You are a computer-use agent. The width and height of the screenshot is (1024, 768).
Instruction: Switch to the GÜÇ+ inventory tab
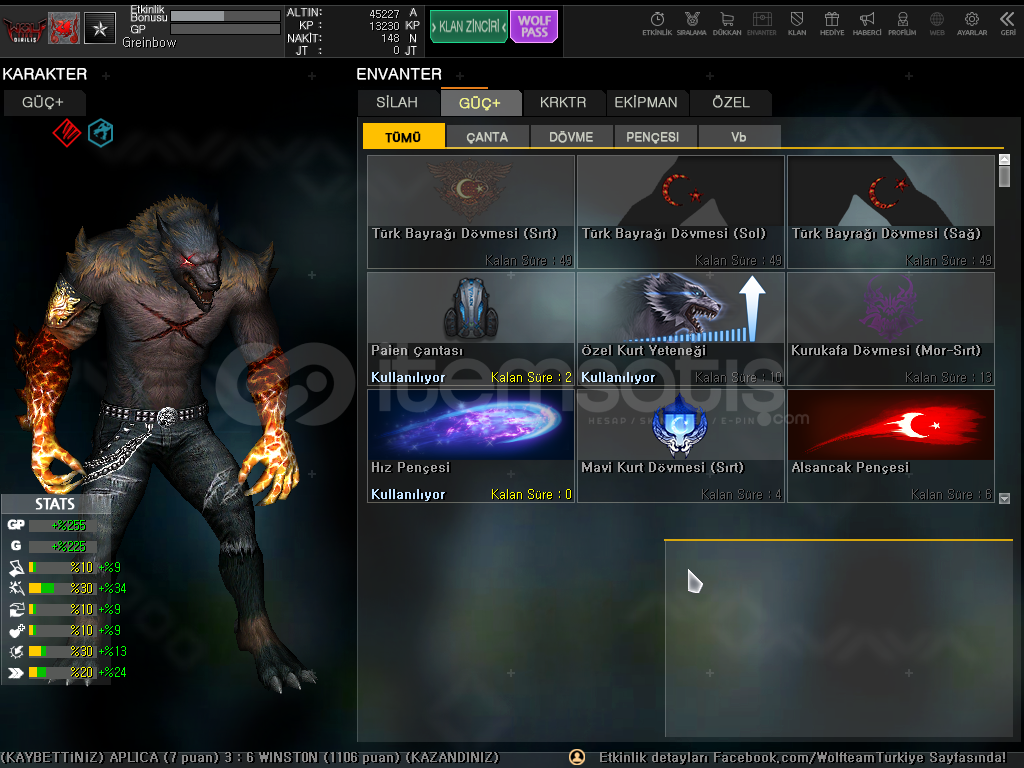480,103
